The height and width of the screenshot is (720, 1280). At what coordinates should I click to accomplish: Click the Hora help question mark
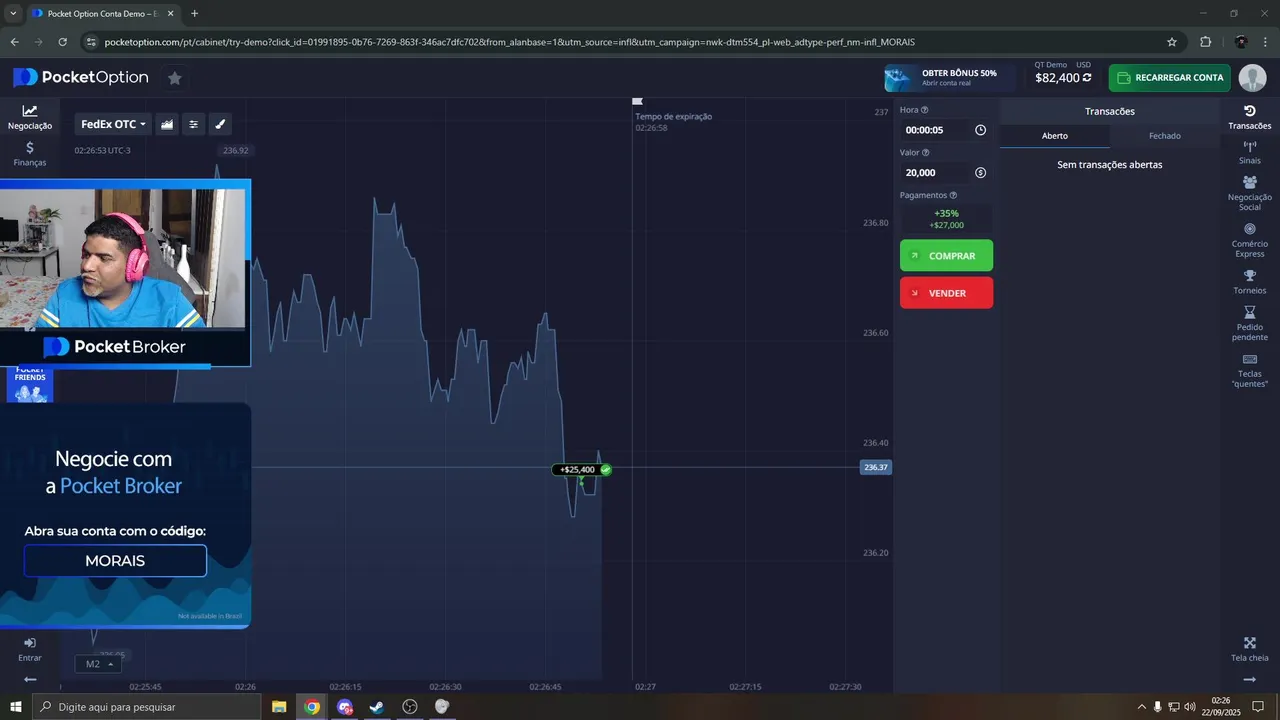tap(924, 110)
